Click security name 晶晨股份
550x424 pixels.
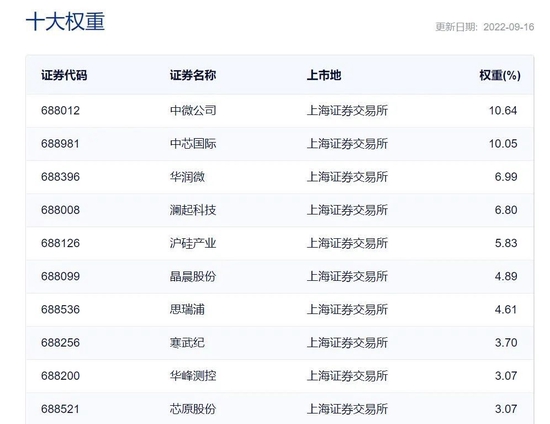coord(193,276)
